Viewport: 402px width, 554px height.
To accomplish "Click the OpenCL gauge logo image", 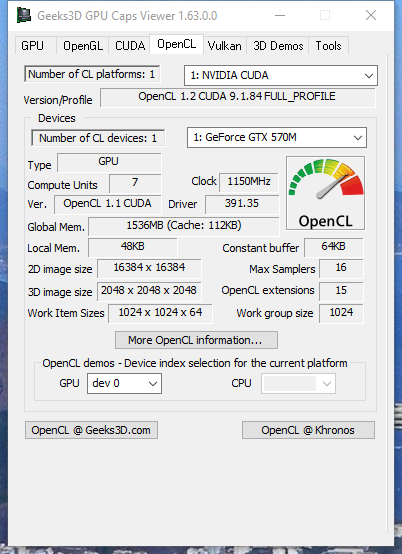I will coord(325,193).
